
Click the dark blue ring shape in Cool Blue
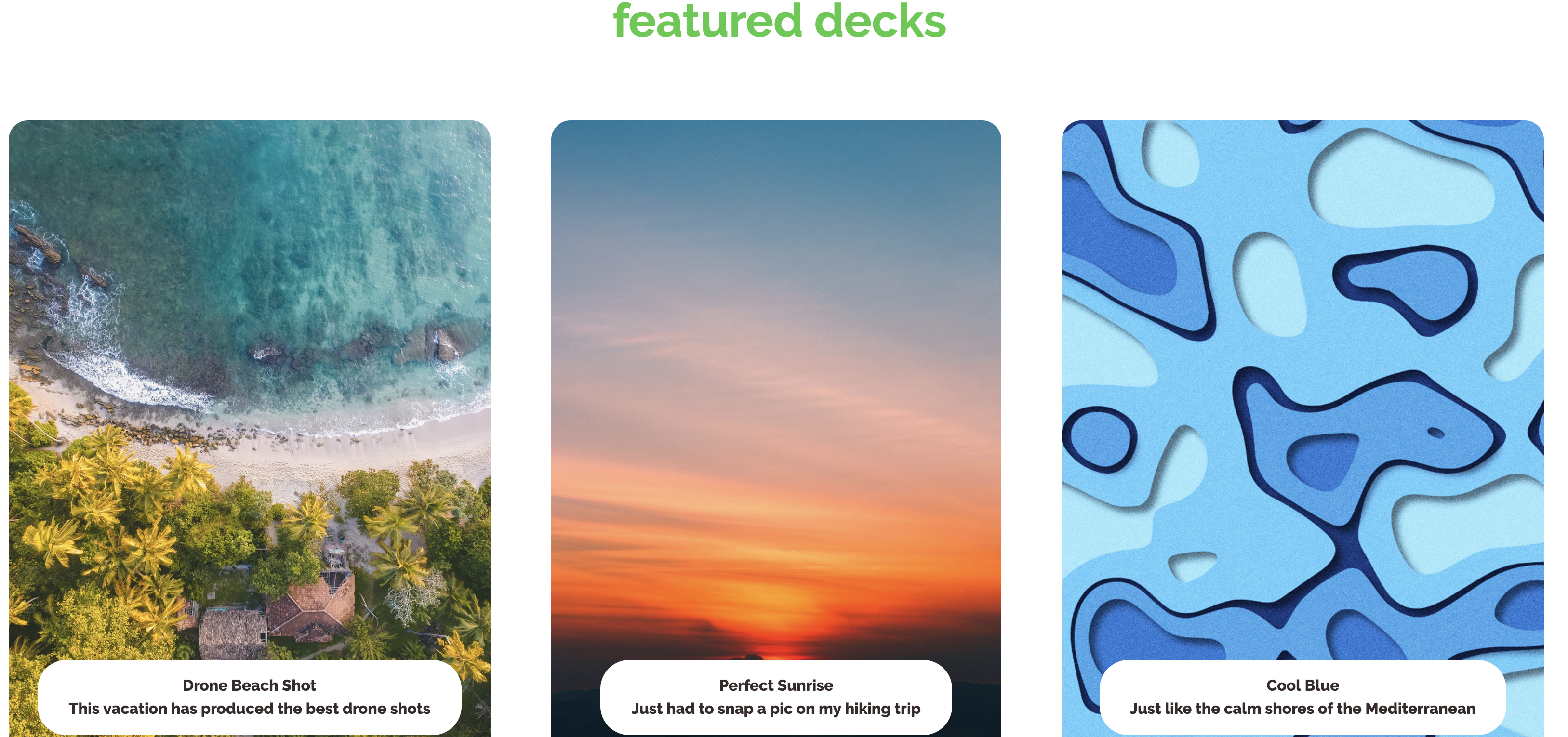coord(1099,439)
